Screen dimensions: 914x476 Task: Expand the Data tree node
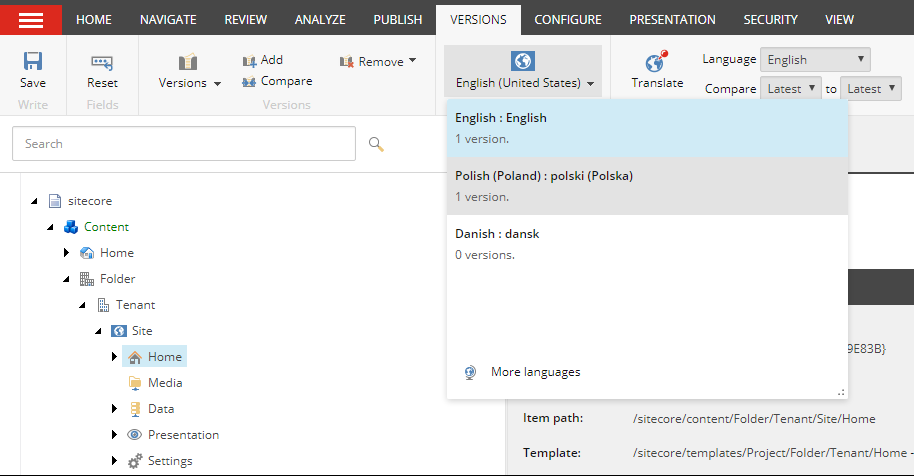[114, 408]
